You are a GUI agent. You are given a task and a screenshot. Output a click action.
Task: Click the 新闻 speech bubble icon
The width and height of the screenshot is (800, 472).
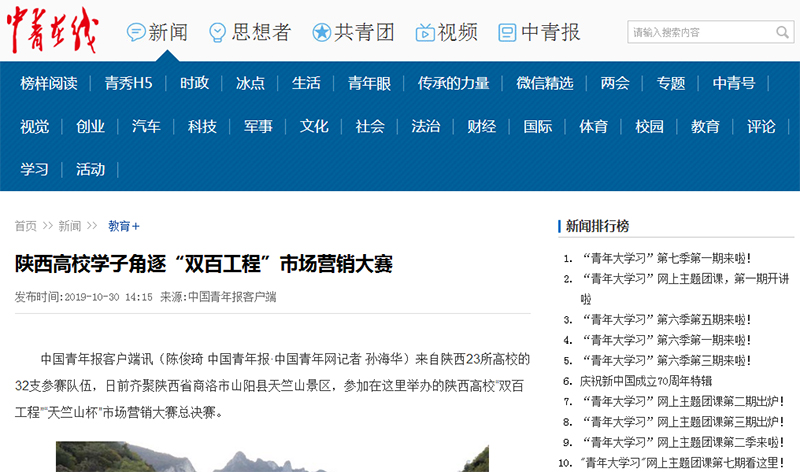pos(136,32)
